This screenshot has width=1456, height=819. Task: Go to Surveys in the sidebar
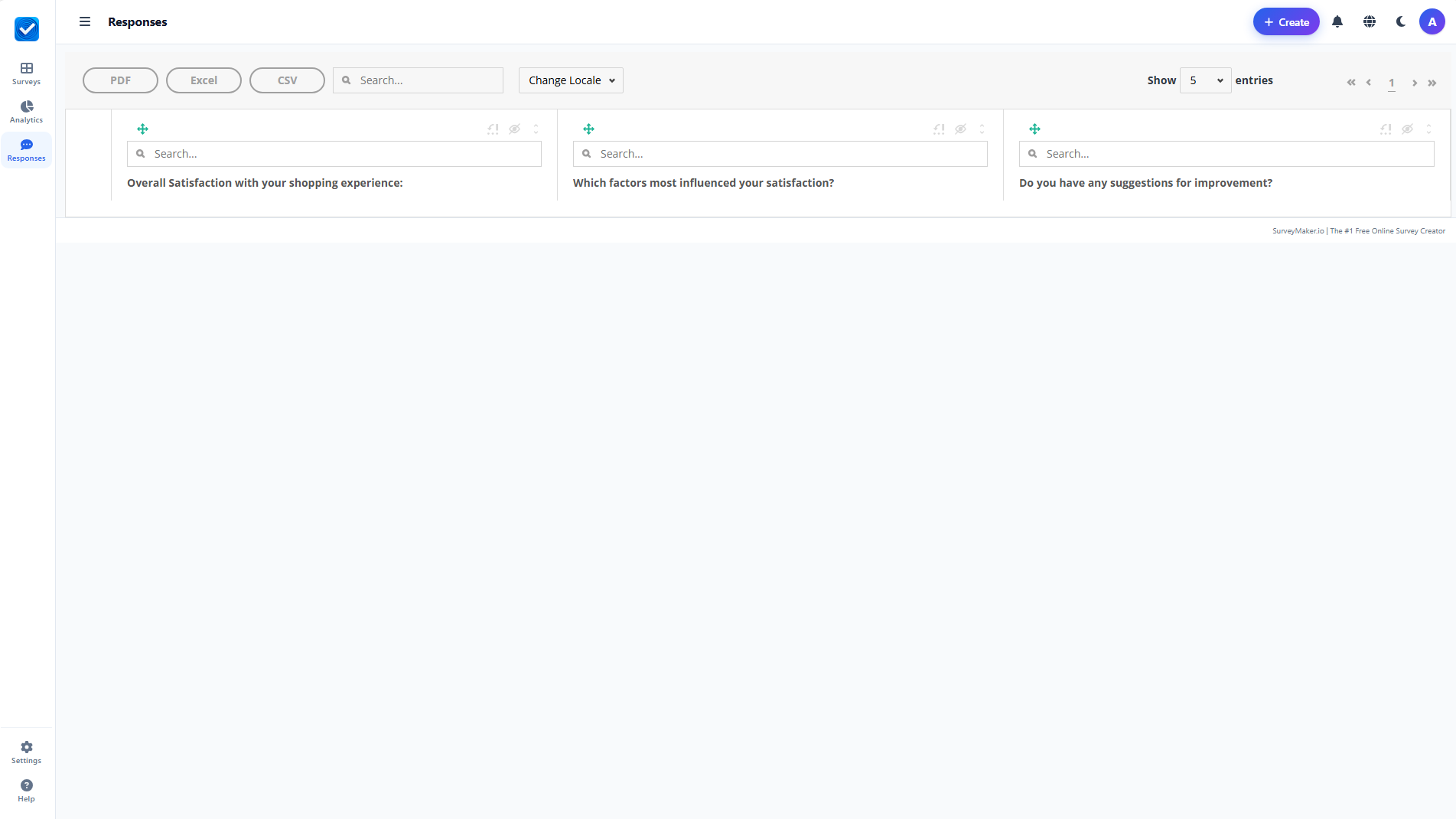coord(26,73)
